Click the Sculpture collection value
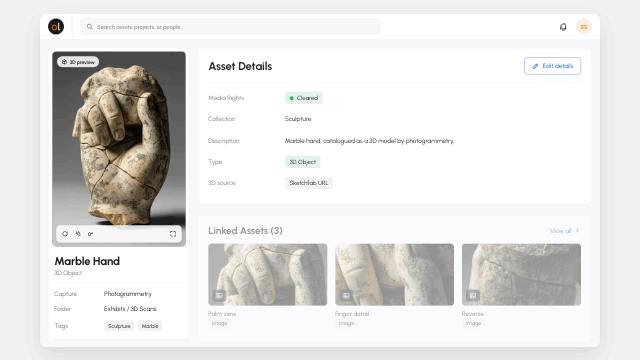Viewport: 640px width, 360px height. (298, 119)
